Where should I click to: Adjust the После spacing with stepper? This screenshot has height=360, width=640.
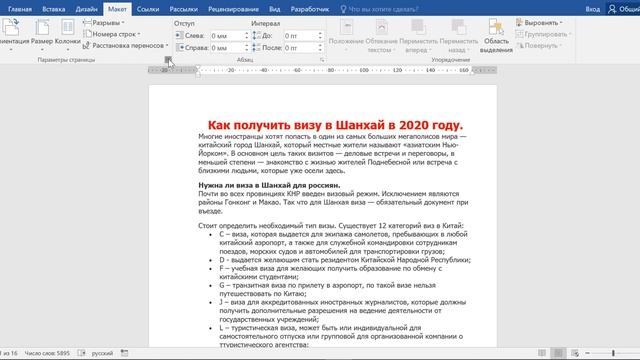click(320, 48)
